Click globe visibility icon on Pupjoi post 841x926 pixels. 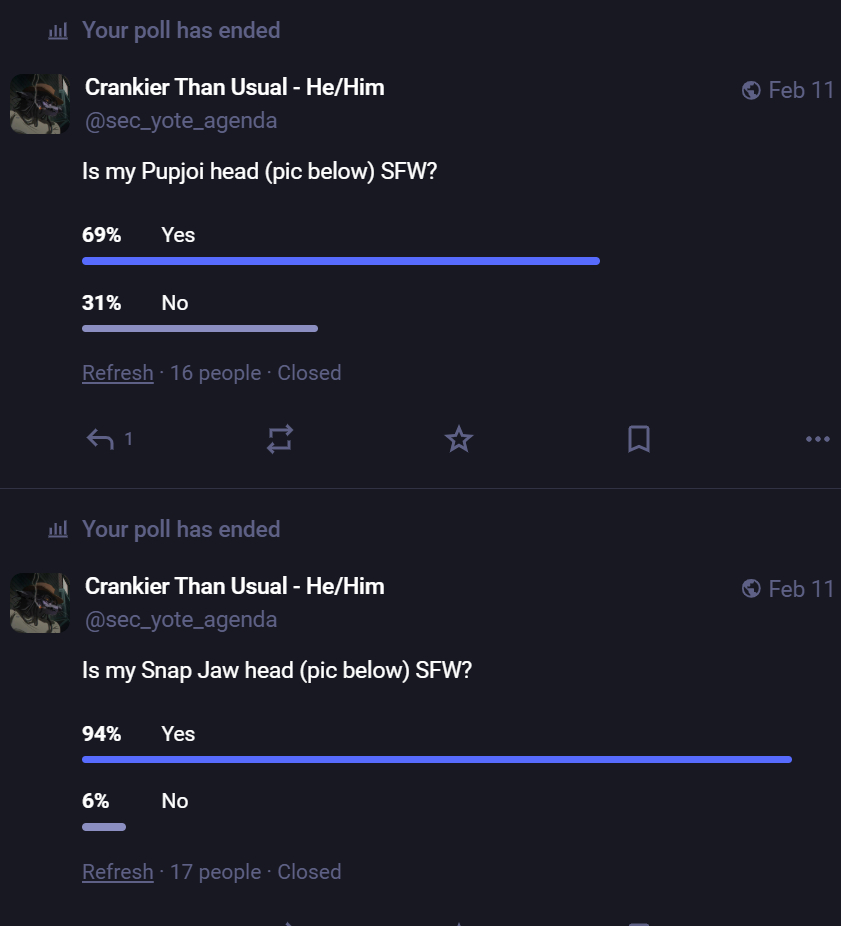click(x=751, y=91)
